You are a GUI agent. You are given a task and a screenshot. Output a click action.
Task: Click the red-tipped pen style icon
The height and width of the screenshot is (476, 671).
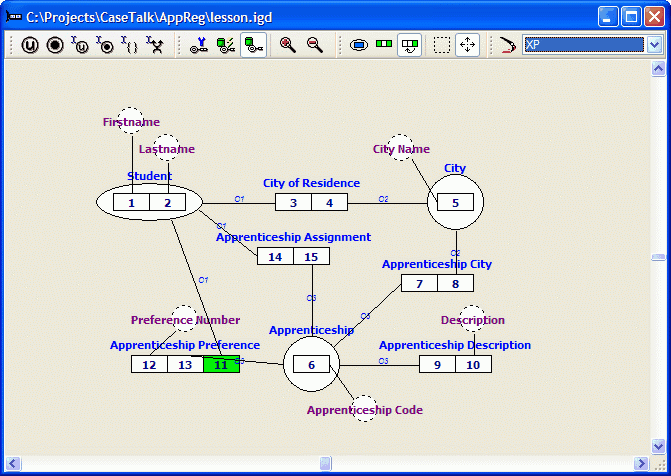pos(508,45)
